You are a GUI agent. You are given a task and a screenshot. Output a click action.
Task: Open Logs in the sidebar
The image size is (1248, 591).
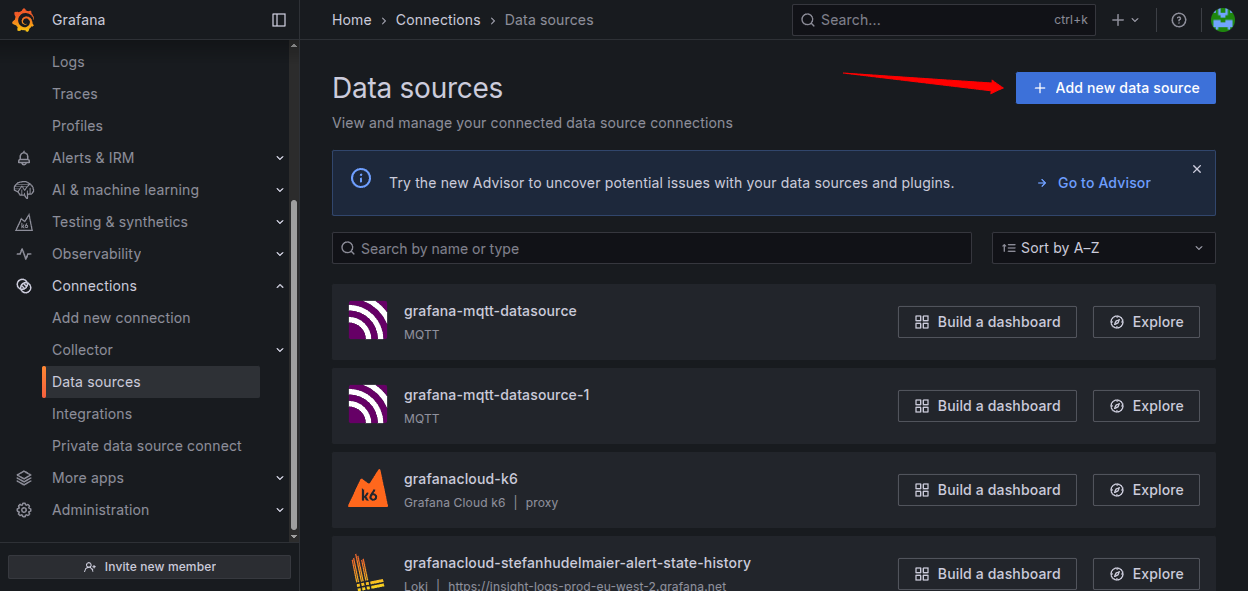(x=68, y=62)
